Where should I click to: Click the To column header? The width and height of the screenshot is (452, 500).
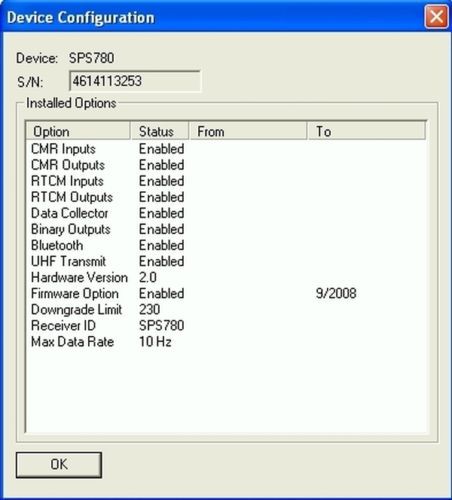click(366, 131)
